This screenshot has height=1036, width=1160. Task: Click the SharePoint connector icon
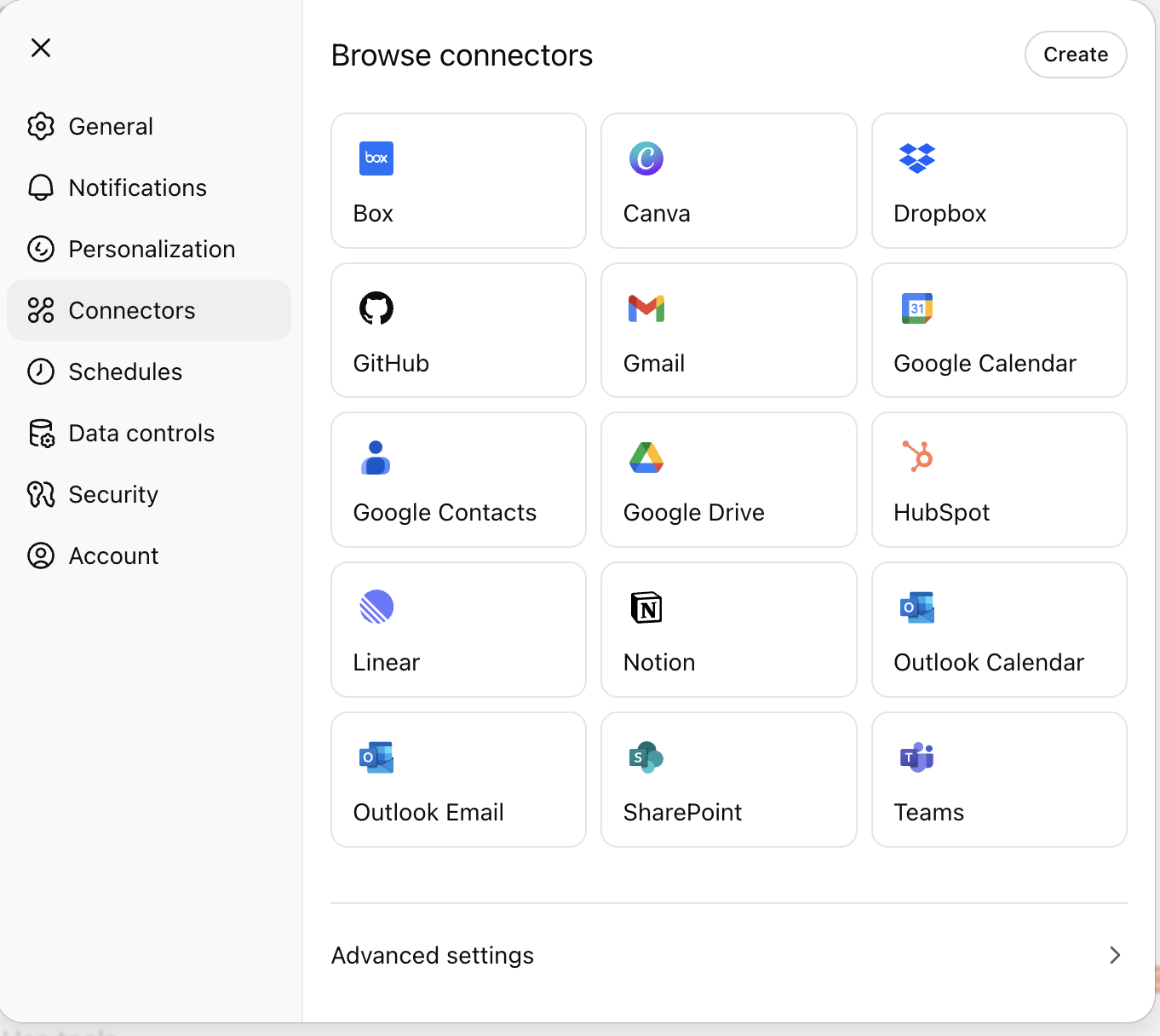click(x=646, y=757)
